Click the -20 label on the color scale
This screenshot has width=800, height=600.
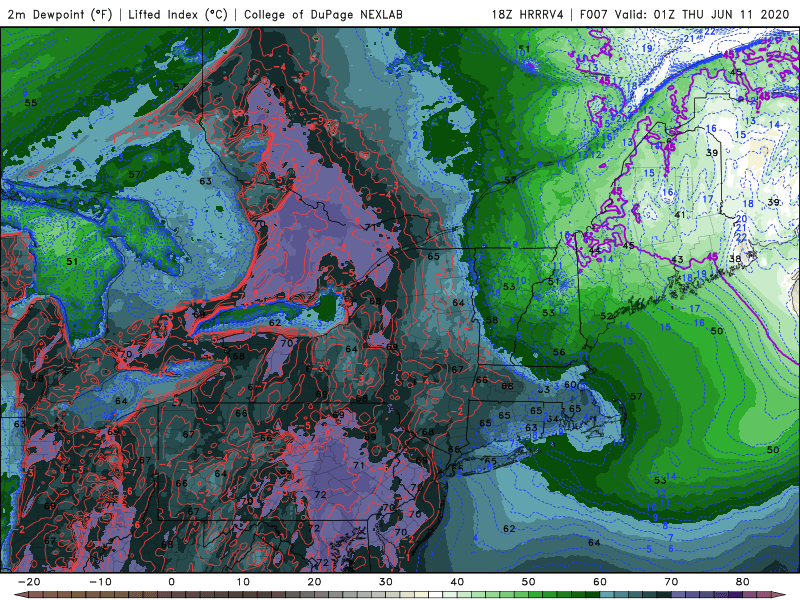click(x=29, y=582)
